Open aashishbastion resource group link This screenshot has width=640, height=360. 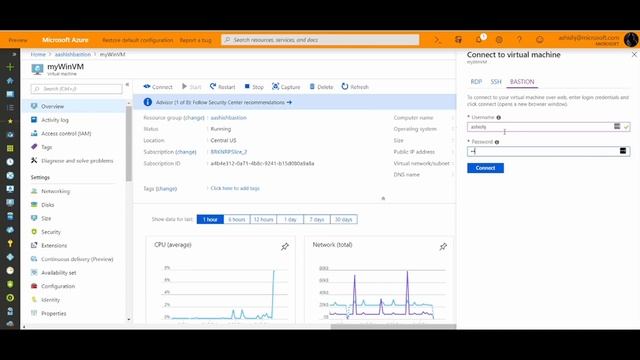pos(229,118)
